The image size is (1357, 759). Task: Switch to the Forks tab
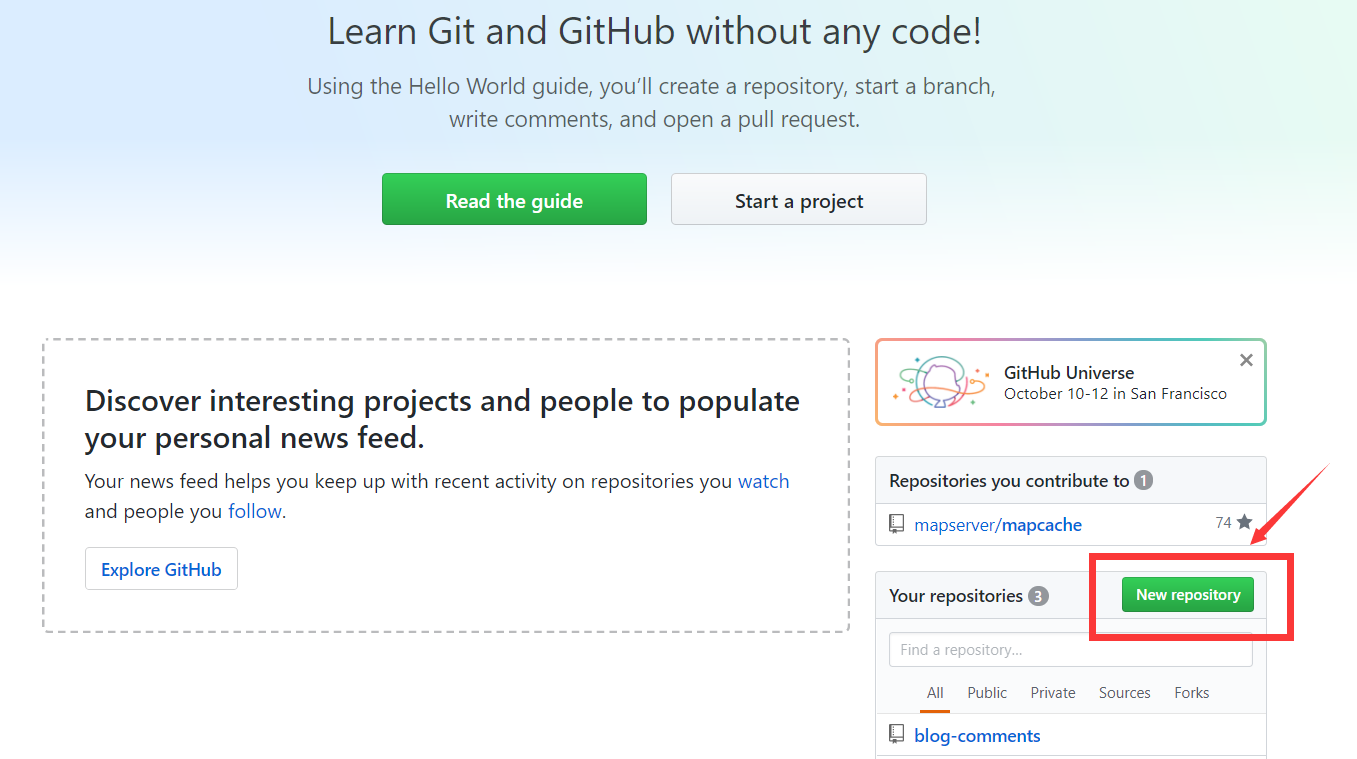pyautogui.click(x=1192, y=692)
